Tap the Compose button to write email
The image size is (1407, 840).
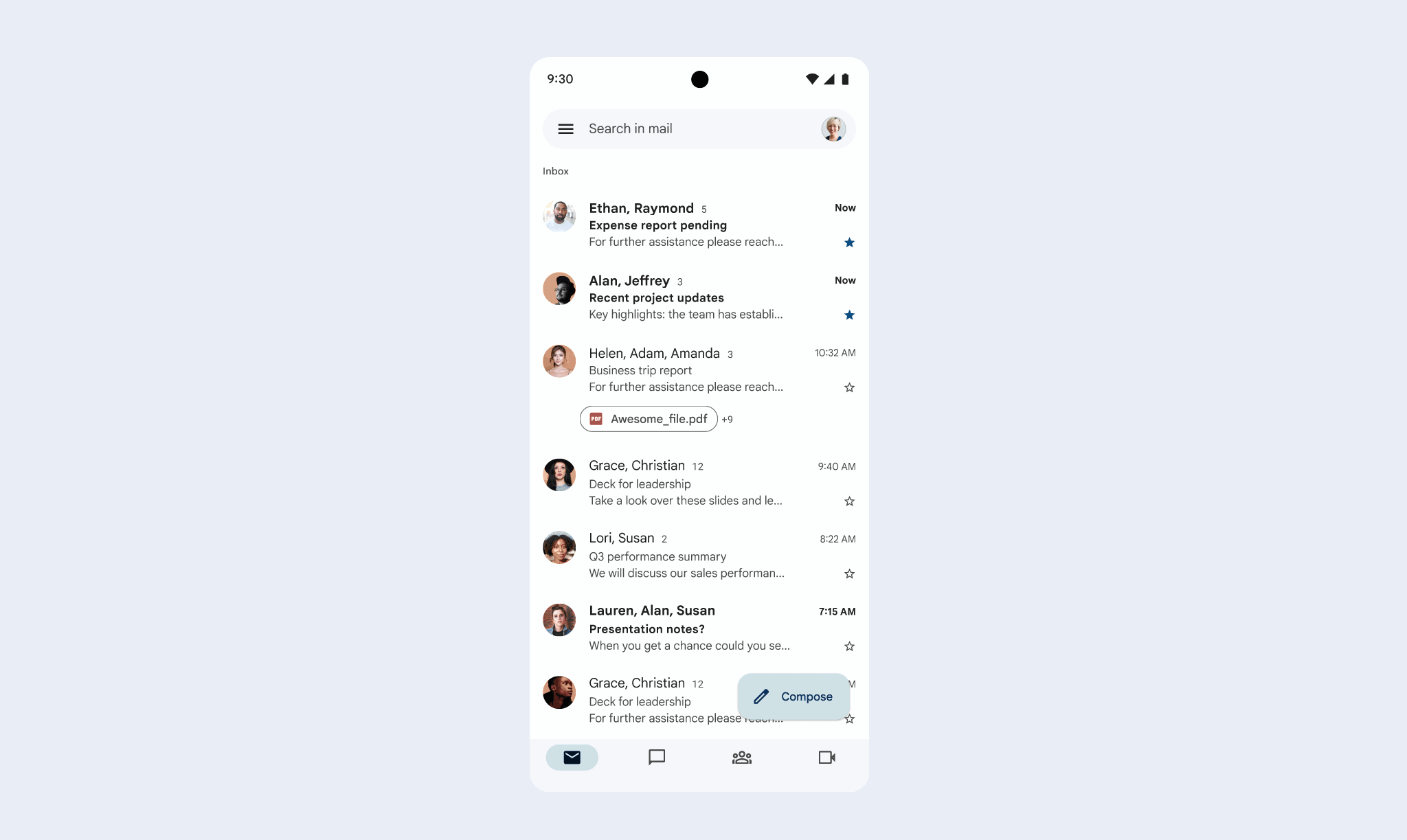(x=794, y=696)
